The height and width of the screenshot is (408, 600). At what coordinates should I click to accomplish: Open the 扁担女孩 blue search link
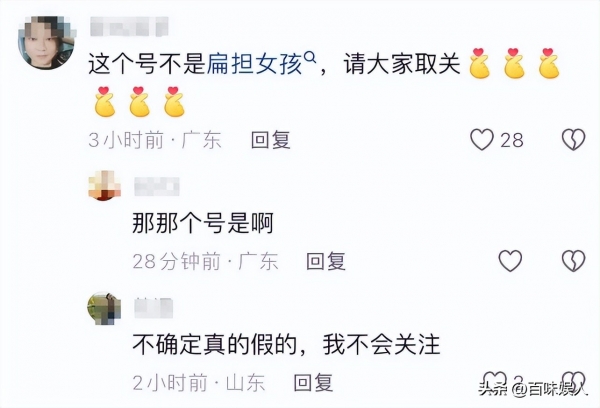point(255,64)
